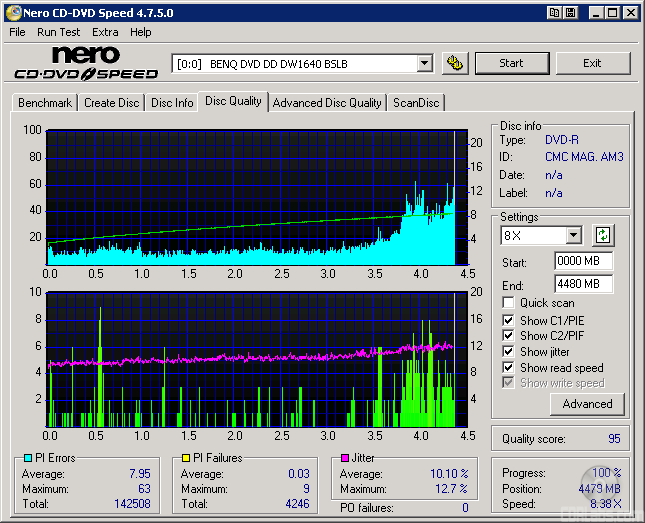Click the yellow PI Failures legend square
The height and width of the screenshot is (523, 645).
186,459
